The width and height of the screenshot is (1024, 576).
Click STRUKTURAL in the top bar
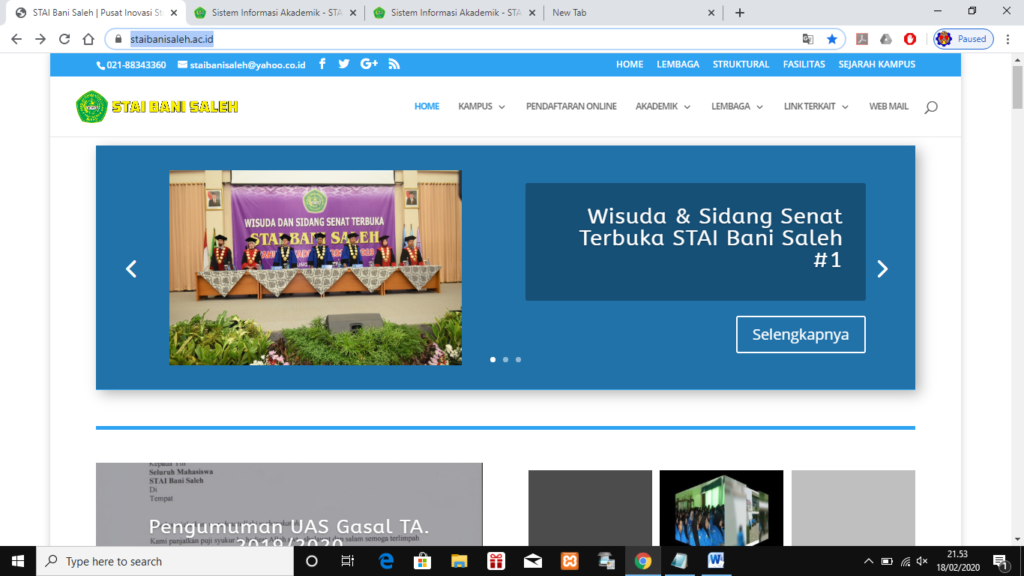pos(741,64)
